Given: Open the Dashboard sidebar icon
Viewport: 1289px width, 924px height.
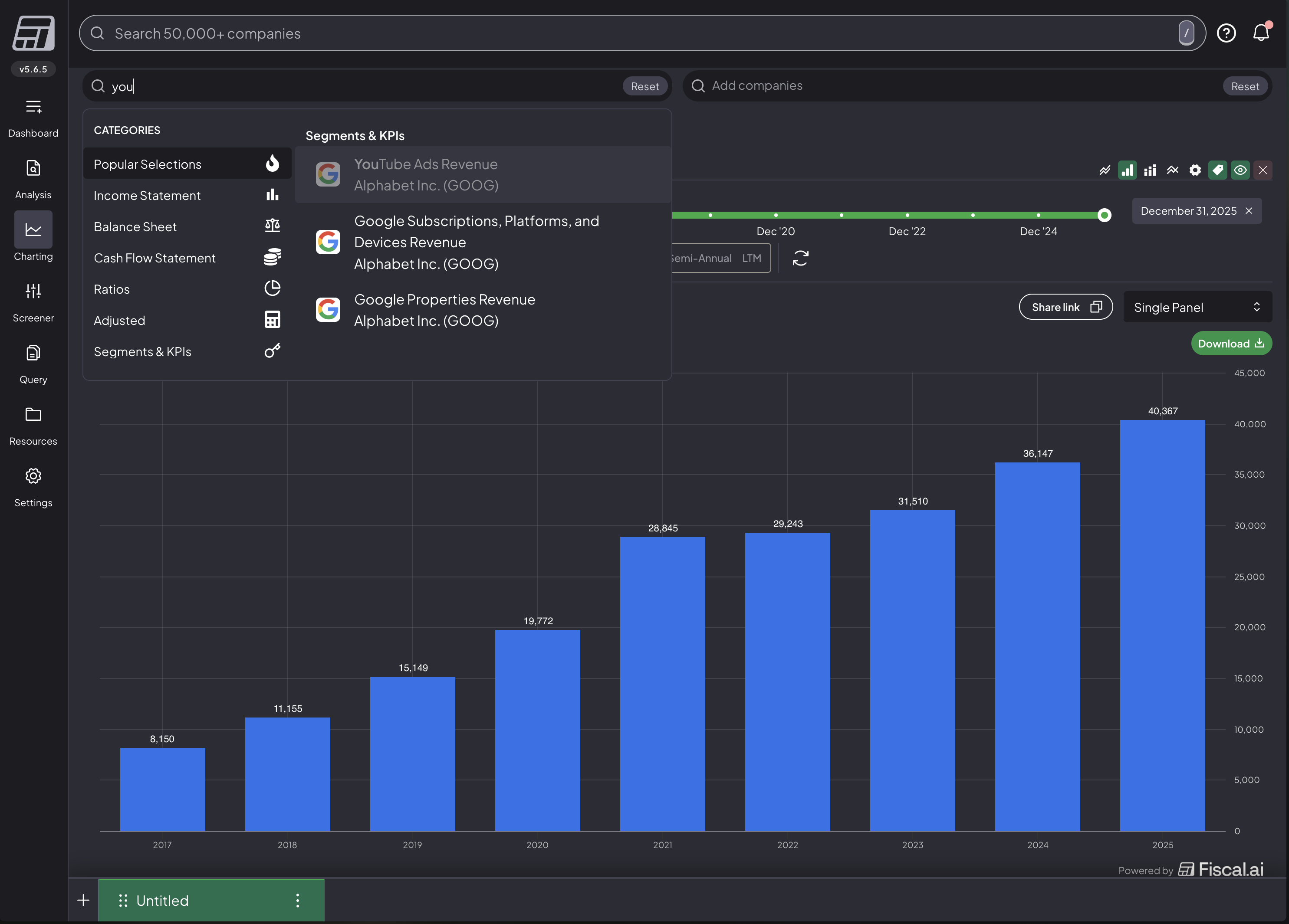Looking at the screenshot, I should (x=33, y=107).
